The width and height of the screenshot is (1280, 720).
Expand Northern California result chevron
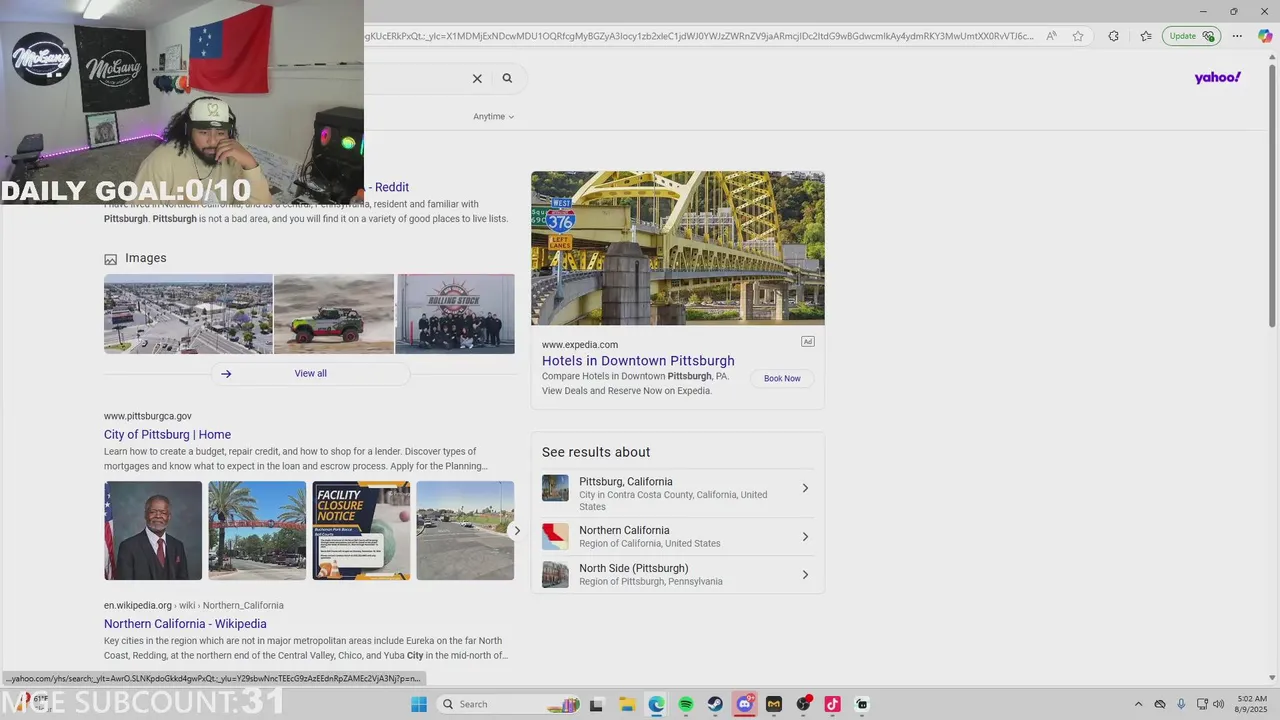click(805, 537)
